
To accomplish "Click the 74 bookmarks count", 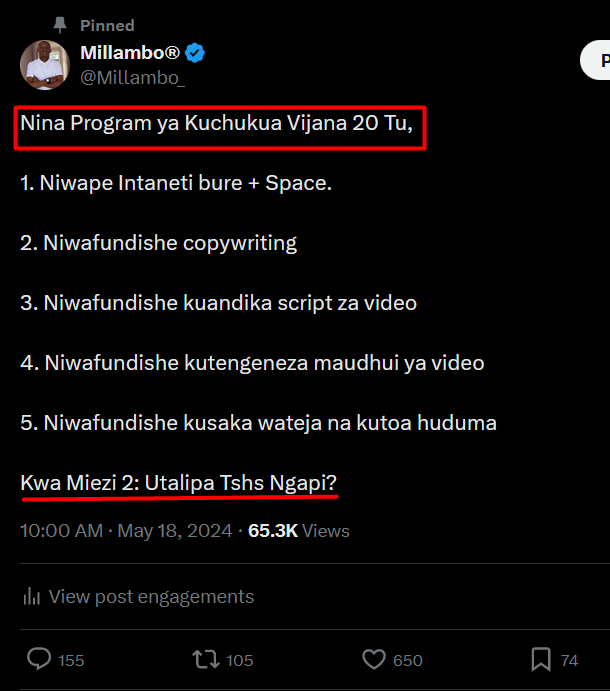I will click(x=569, y=660).
